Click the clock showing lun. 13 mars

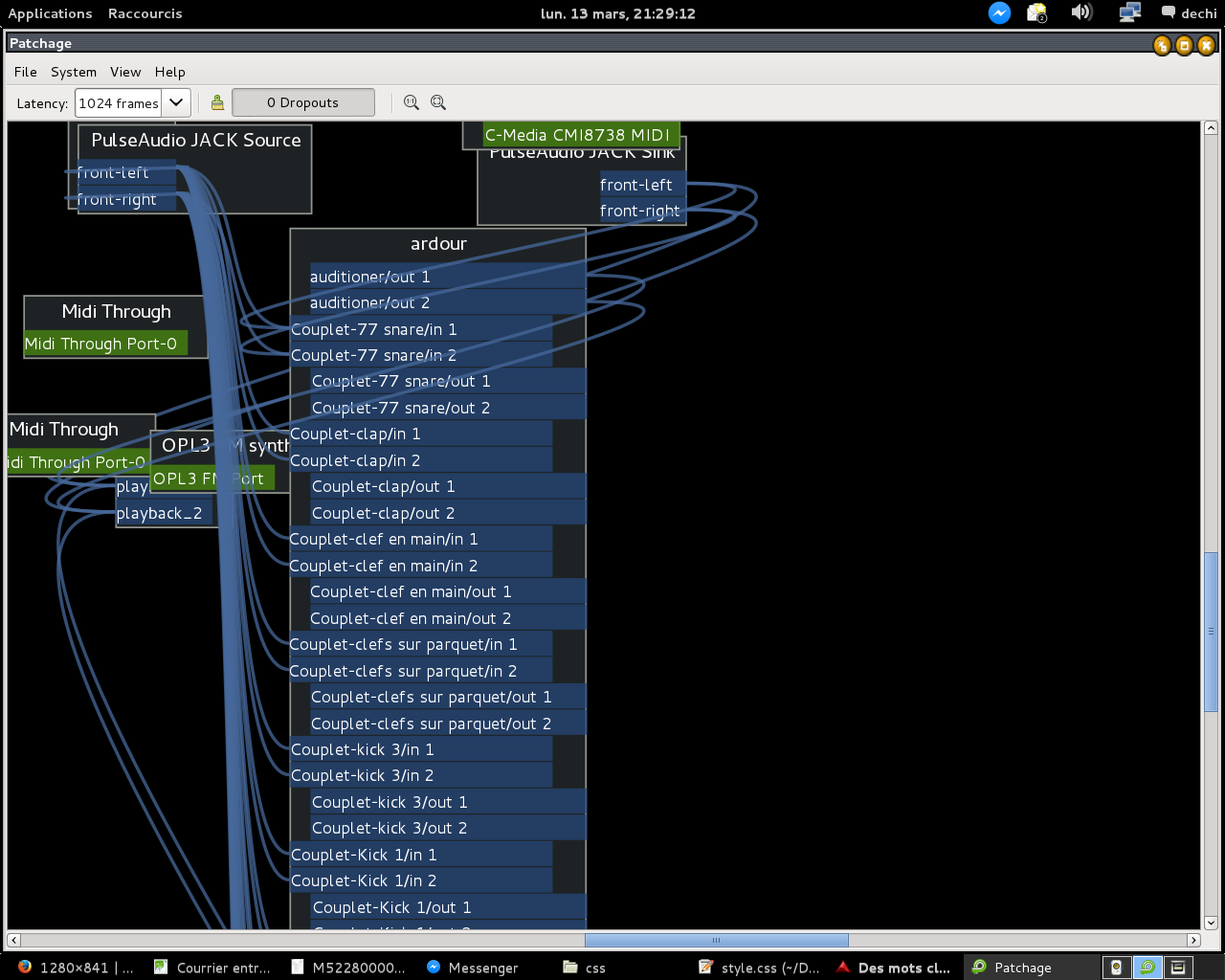(x=618, y=13)
